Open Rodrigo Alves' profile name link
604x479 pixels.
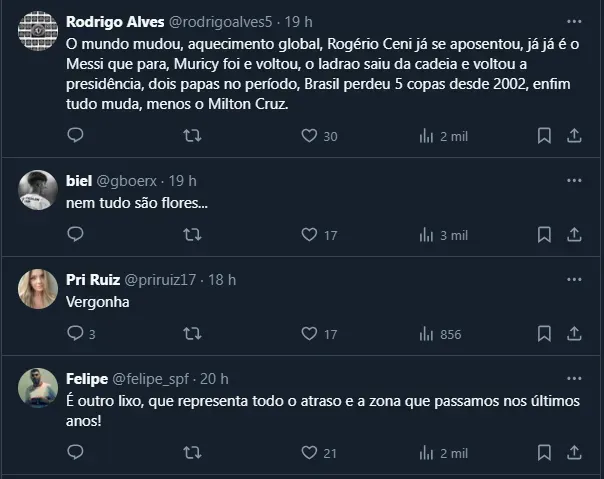pos(107,21)
